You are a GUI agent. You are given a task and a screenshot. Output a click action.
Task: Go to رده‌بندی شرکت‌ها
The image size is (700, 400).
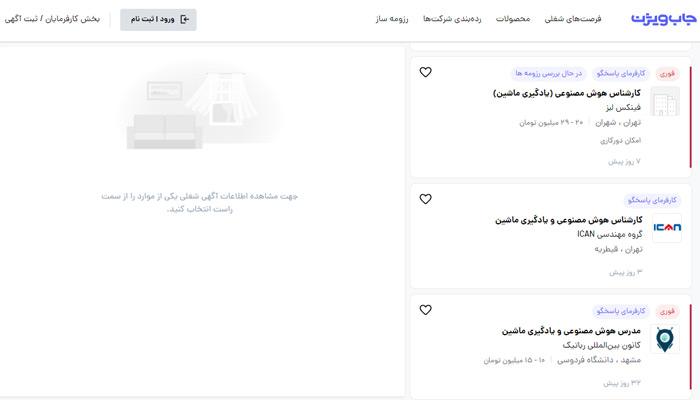pyautogui.click(x=452, y=19)
